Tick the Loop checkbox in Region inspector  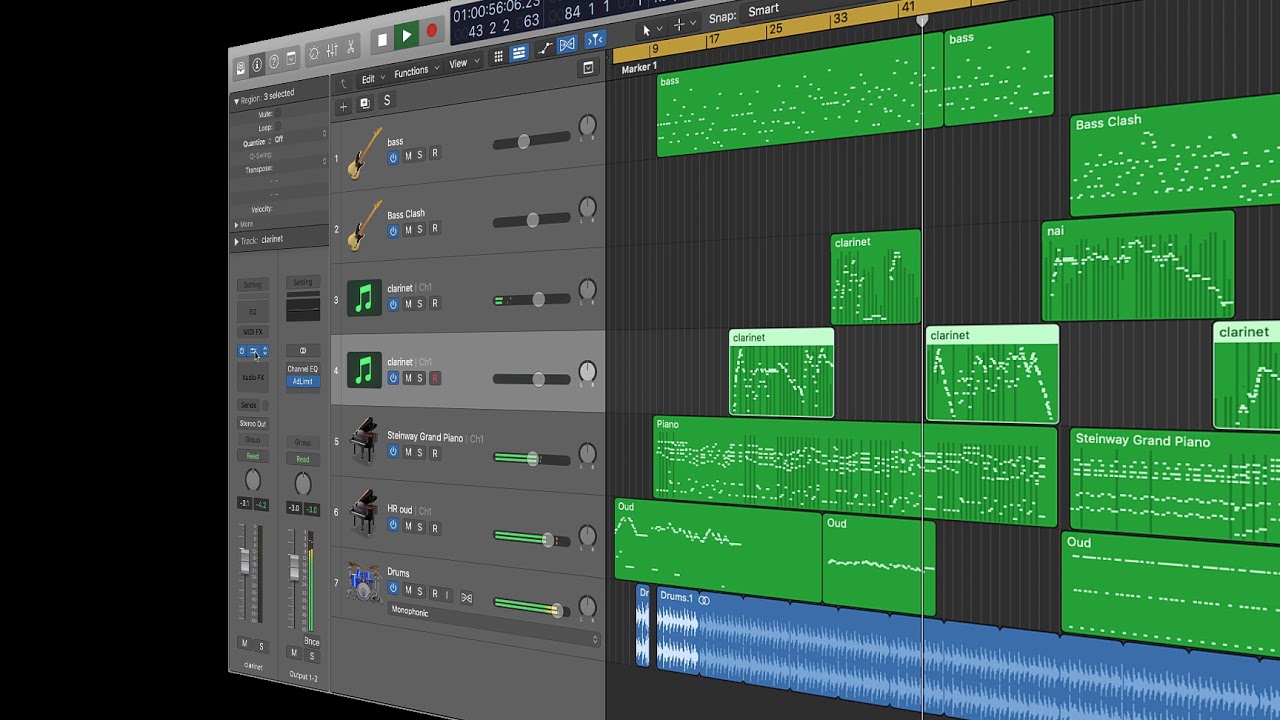(x=279, y=126)
